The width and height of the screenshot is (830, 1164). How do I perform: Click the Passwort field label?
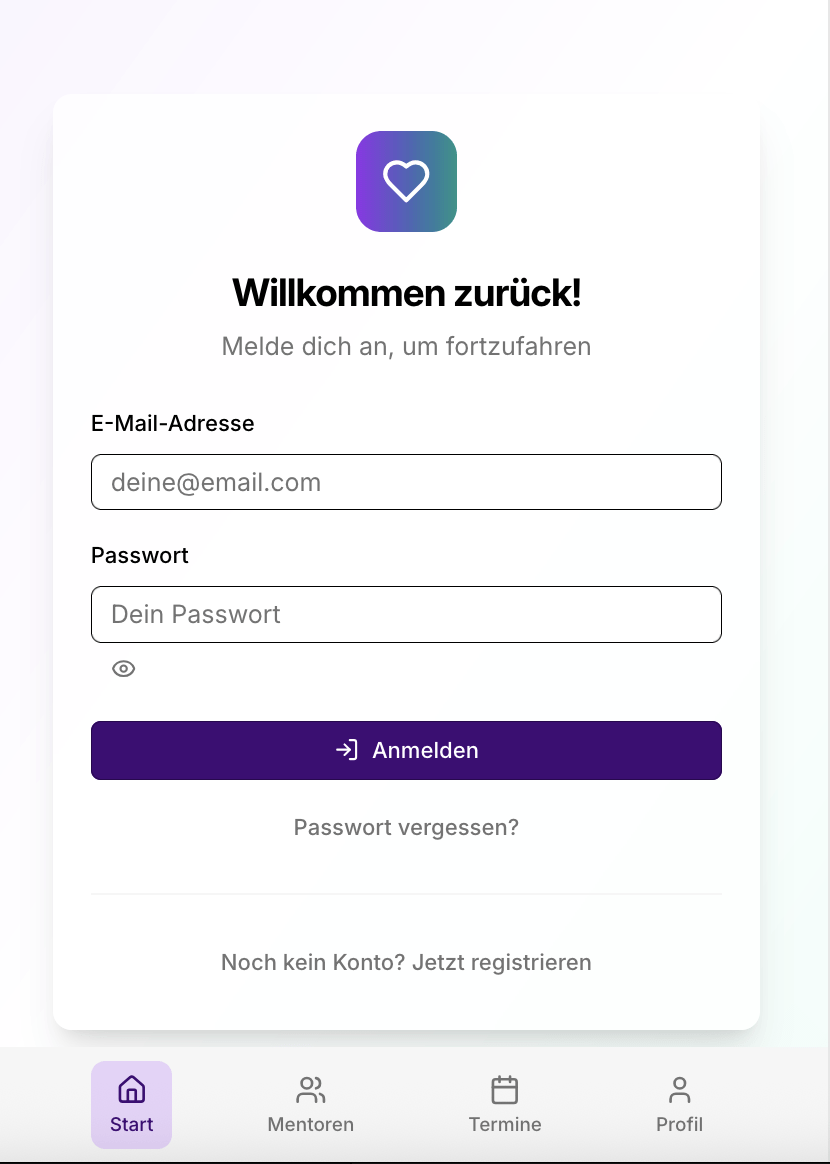[x=140, y=555]
